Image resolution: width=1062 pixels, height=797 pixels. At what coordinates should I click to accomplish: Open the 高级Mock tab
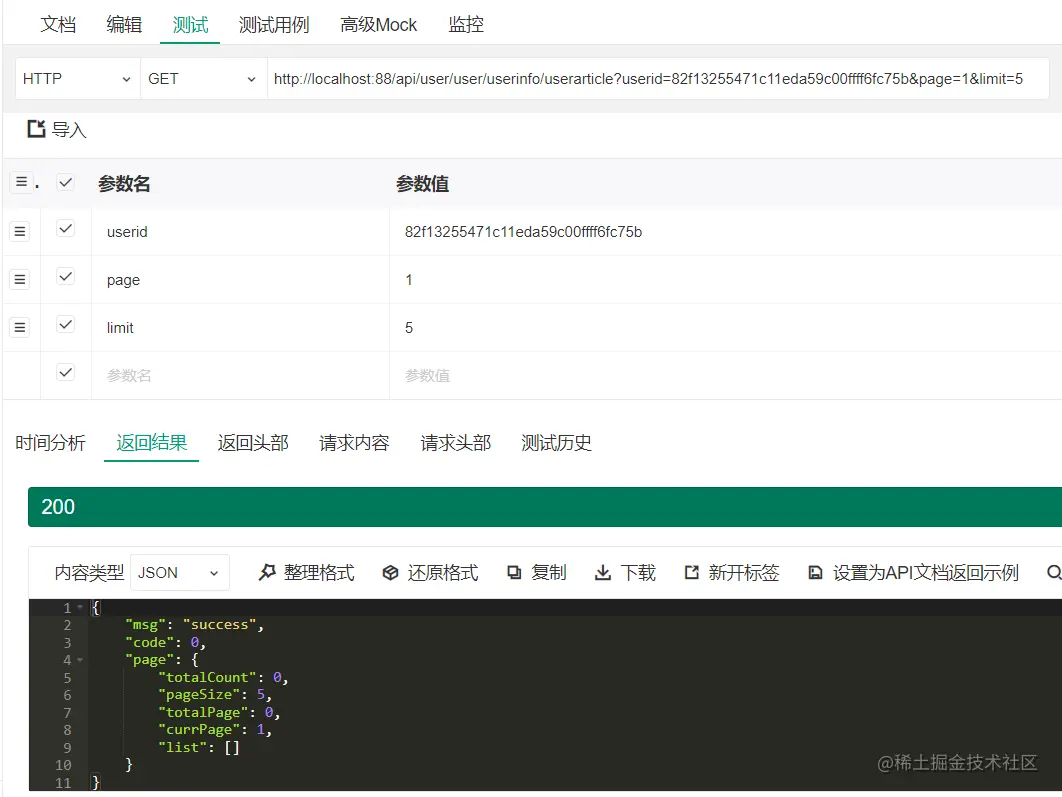379,25
